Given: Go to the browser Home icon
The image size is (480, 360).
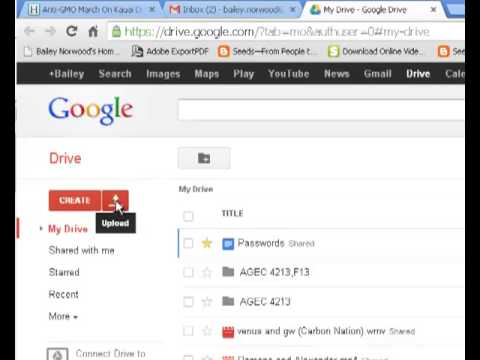Looking at the screenshot, I should click(93, 31).
